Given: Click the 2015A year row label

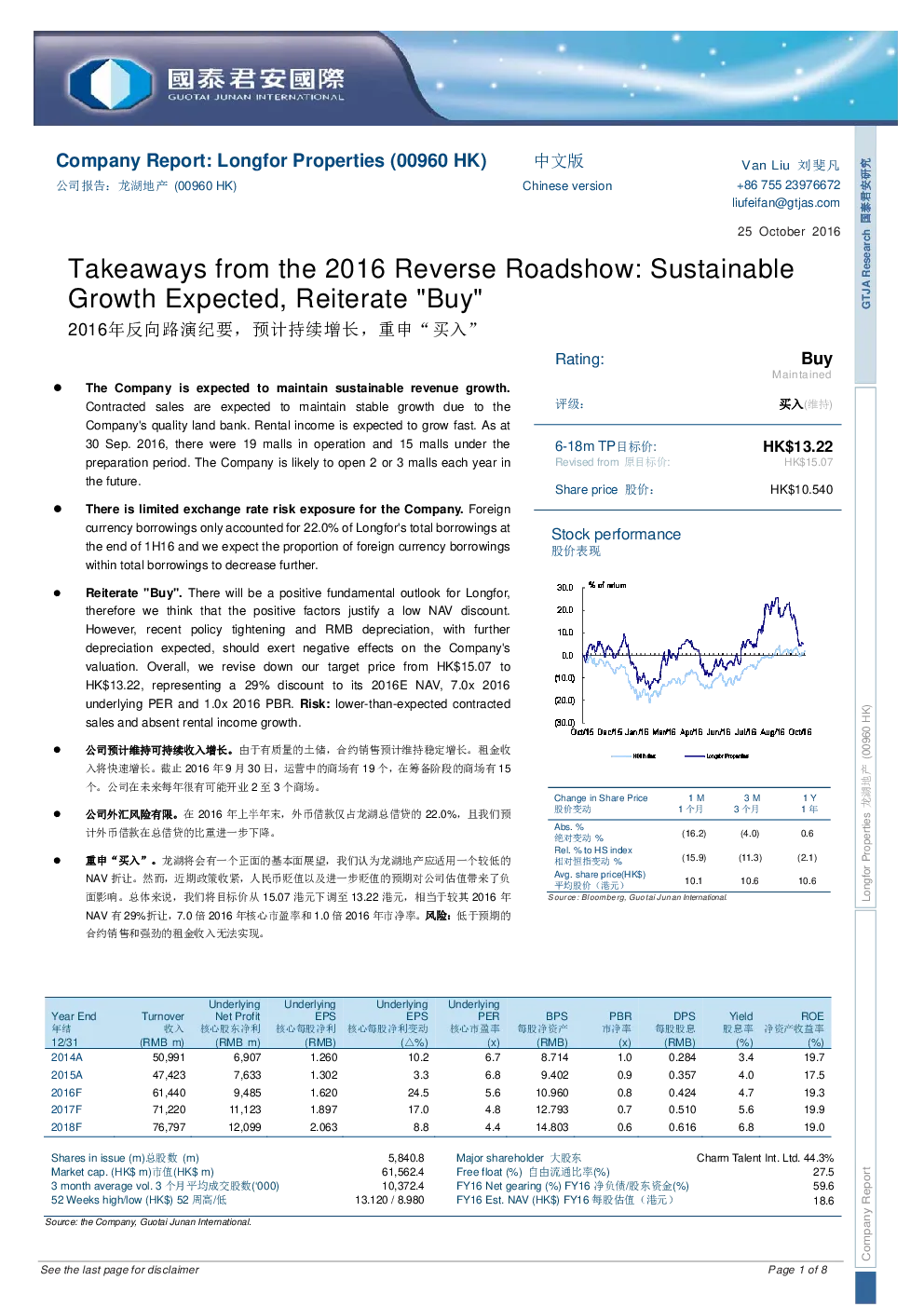Looking at the screenshot, I should (66, 1075).
